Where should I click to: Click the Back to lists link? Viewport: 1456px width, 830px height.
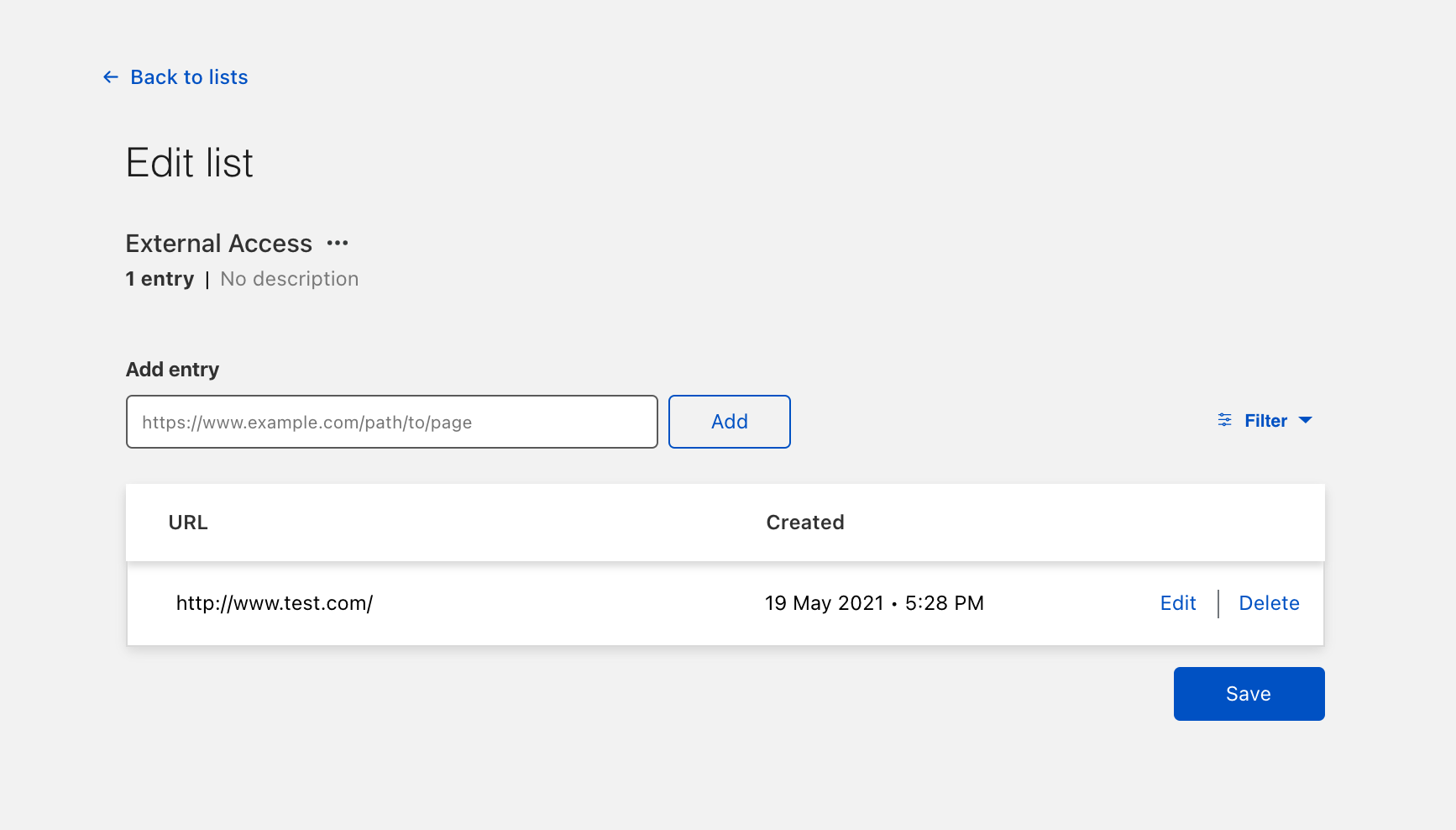coord(188,76)
